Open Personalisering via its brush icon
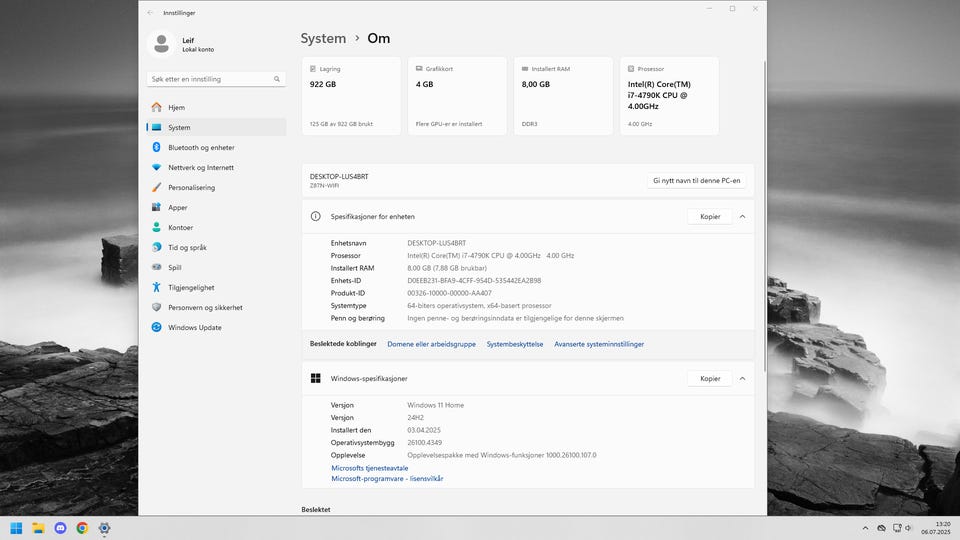This screenshot has width=960, height=540. pyautogui.click(x=156, y=187)
